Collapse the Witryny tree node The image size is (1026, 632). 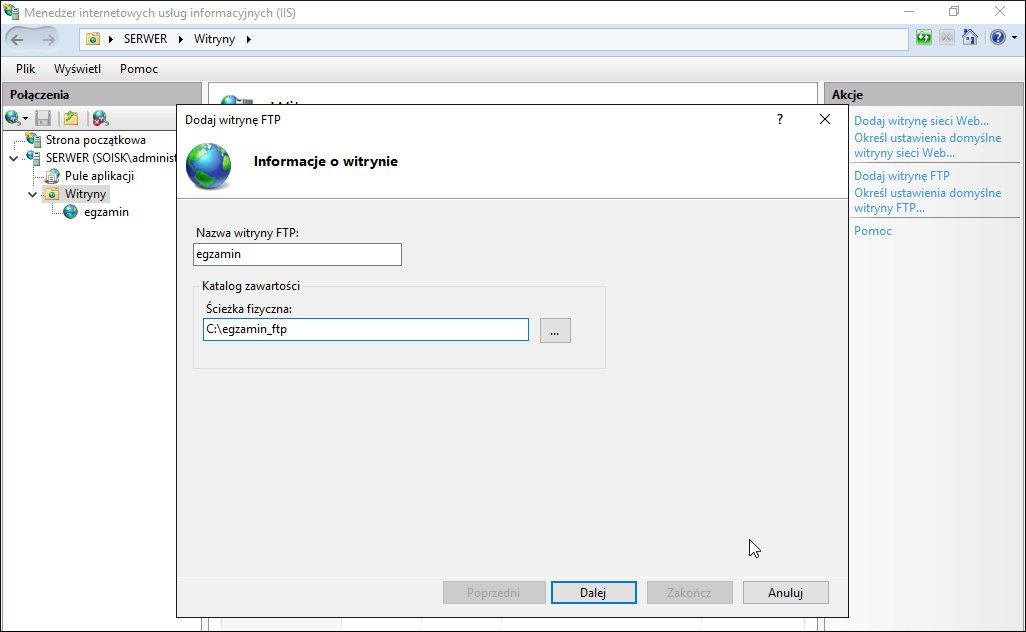33,194
